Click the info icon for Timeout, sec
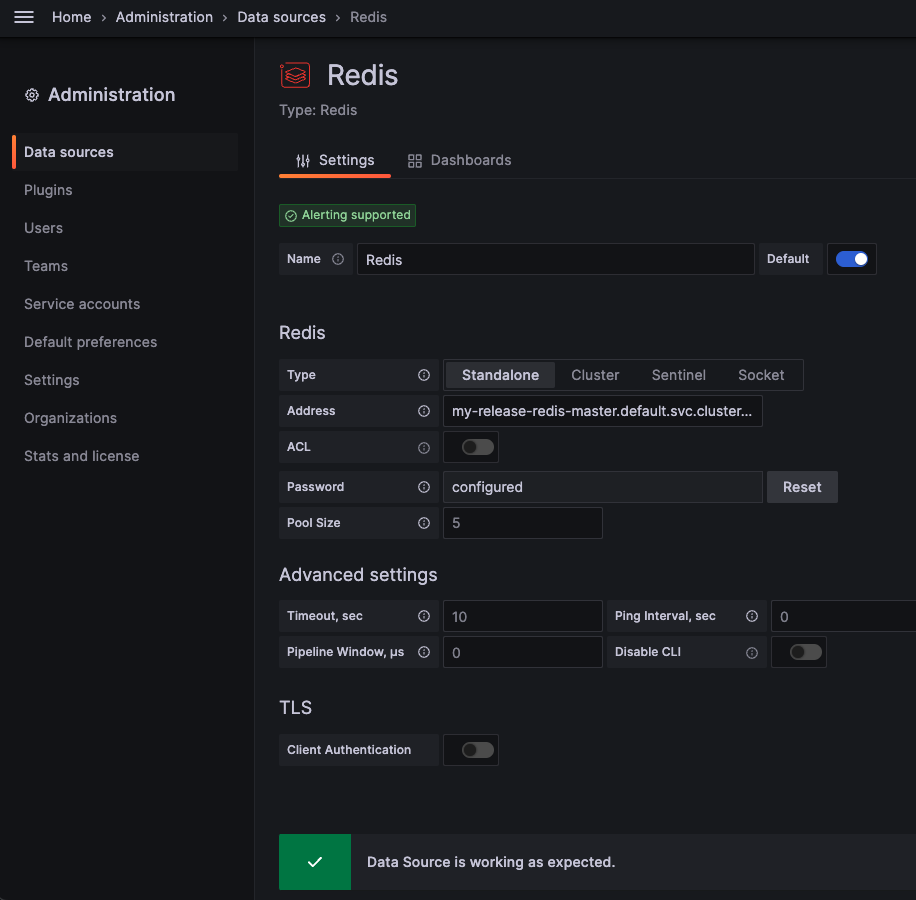The image size is (916, 900). pos(424,616)
